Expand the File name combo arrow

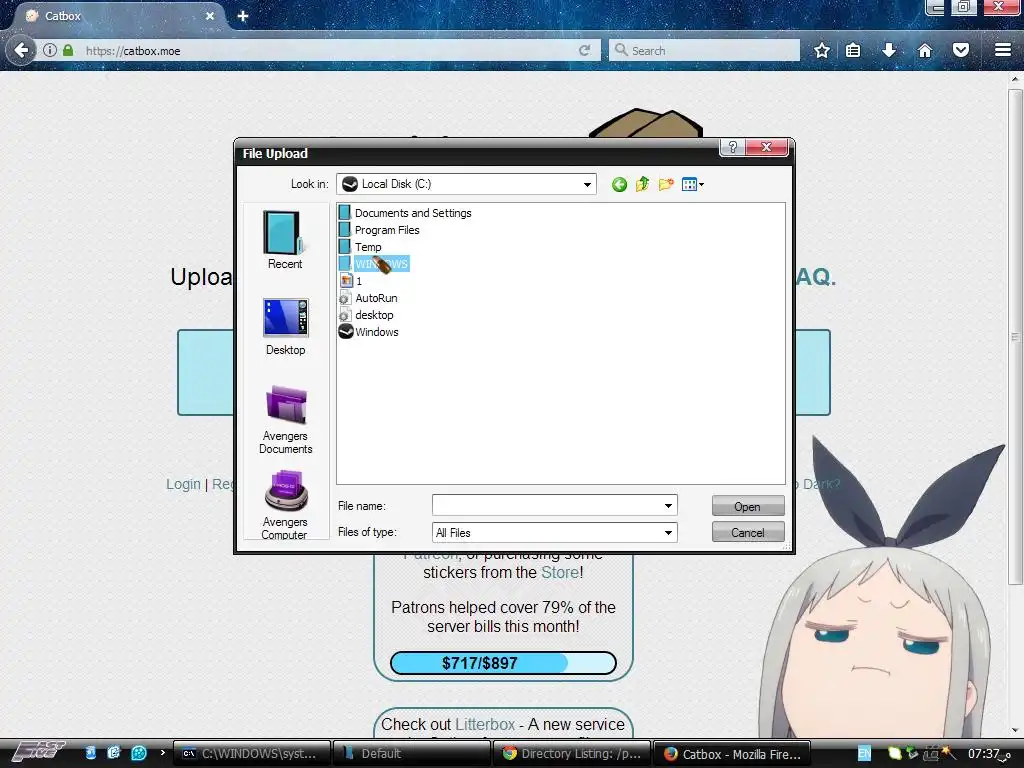pos(668,505)
